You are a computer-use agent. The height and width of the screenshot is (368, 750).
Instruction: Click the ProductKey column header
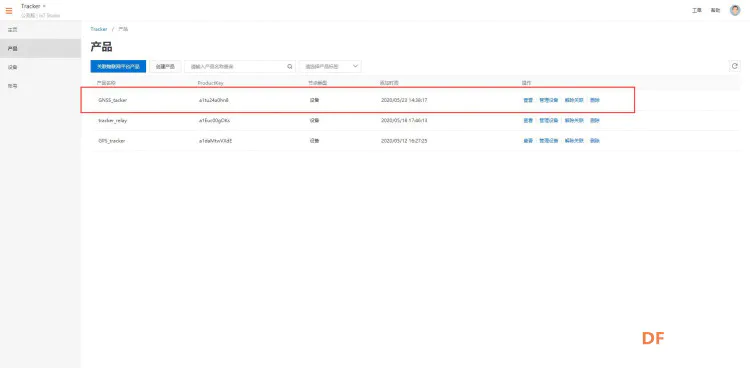click(210, 83)
